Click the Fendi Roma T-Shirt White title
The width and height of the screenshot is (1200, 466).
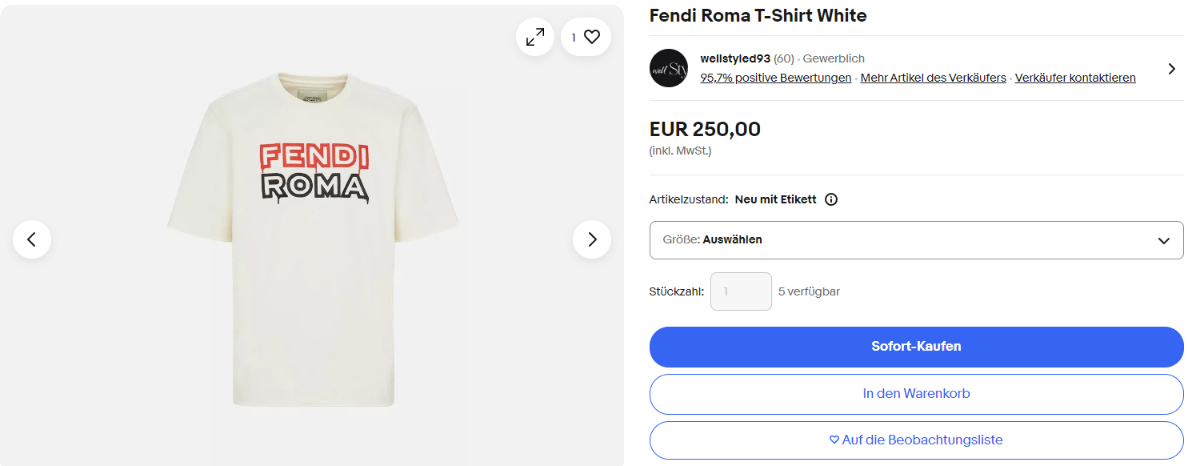point(758,16)
